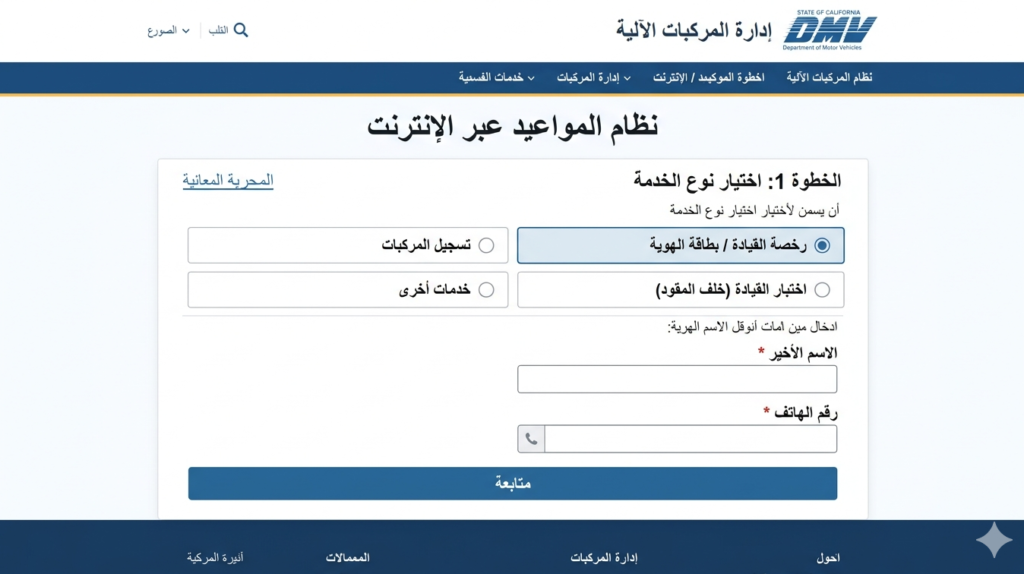Open the الصورع language dropdown

pyautogui.click(x=168, y=31)
